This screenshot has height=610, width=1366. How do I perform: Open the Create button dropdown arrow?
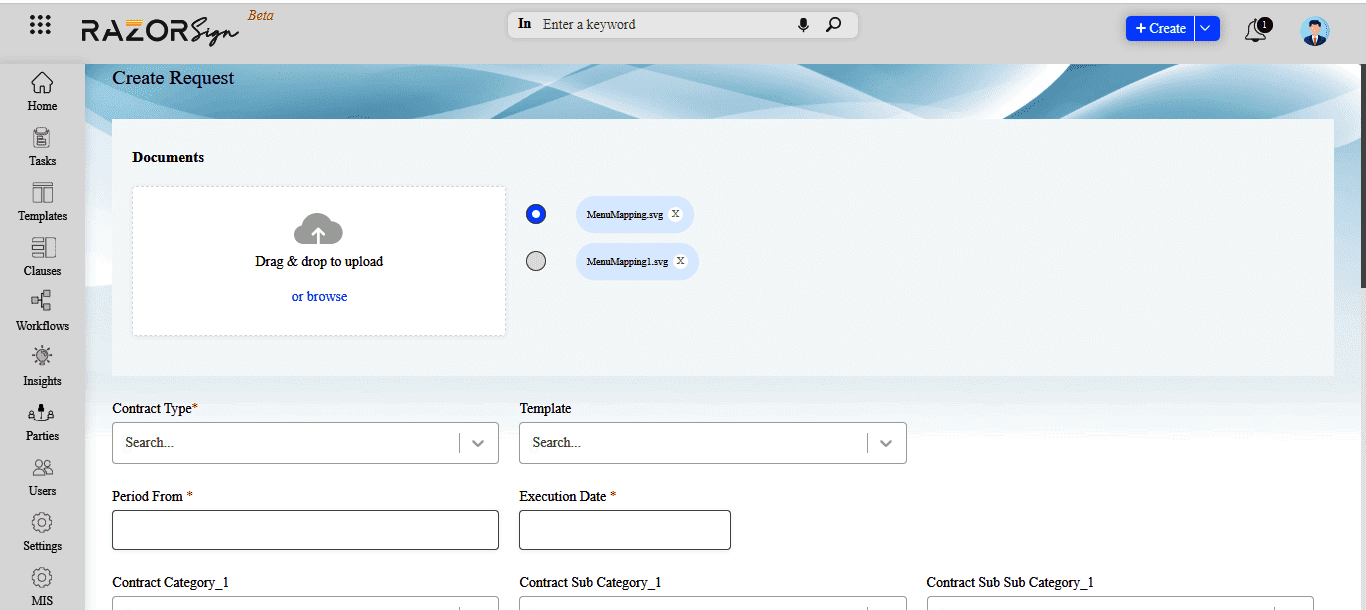pos(1207,28)
